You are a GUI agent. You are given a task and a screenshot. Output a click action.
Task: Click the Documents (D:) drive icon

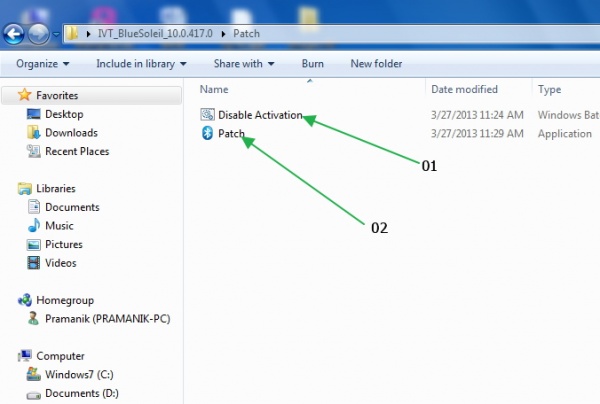point(34,395)
